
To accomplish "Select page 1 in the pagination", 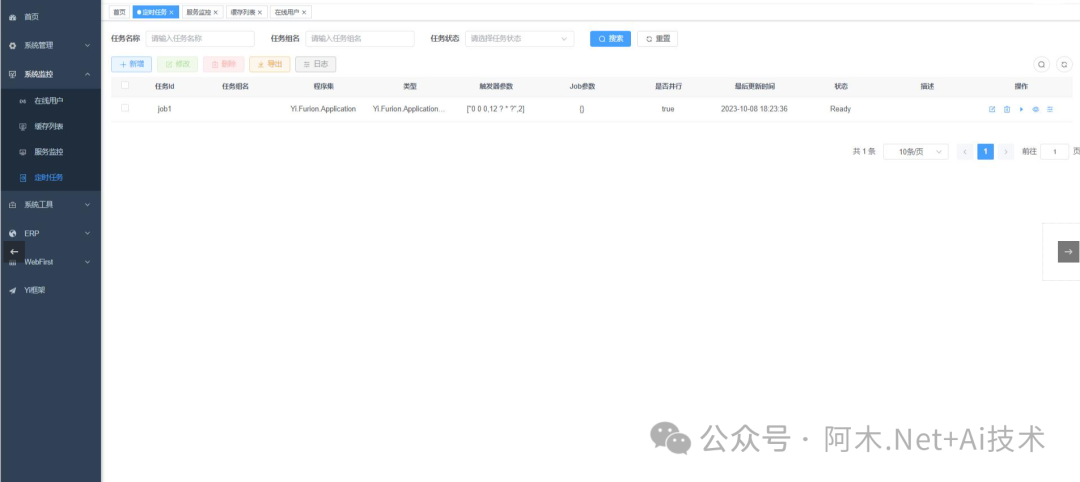I will point(986,151).
